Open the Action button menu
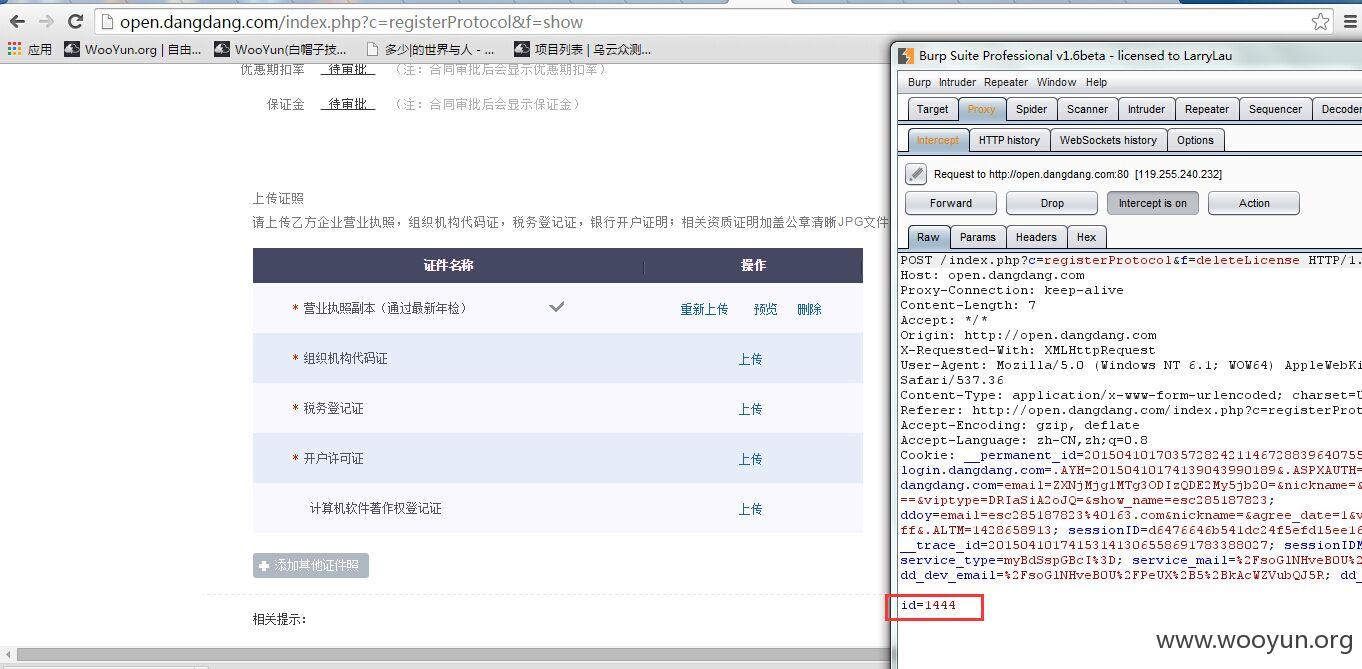This screenshot has width=1362, height=669. point(1254,203)
